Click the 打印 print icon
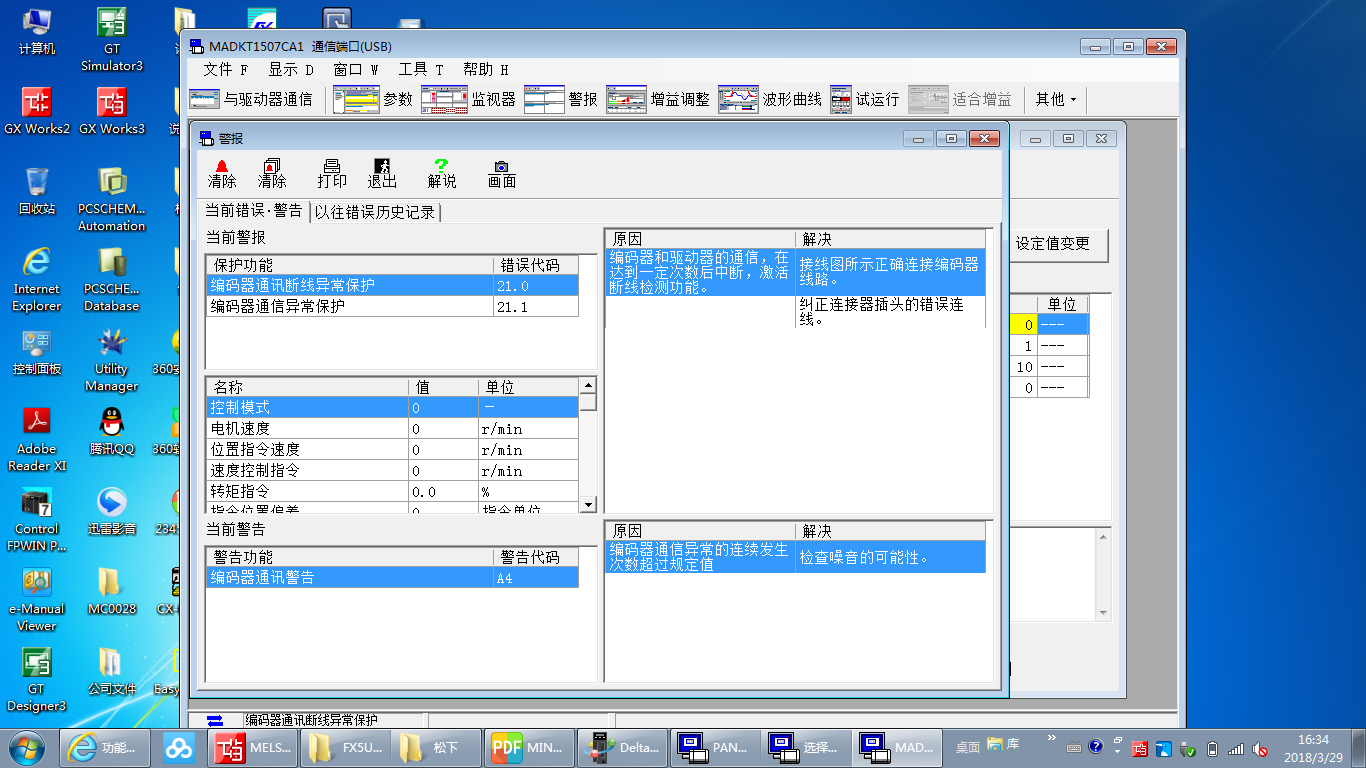1366x768 pixels. coord(332,173)
